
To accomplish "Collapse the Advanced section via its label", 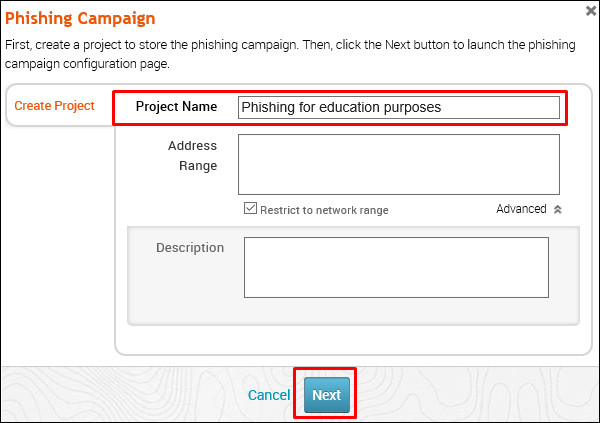I will click(x=521, y=209).
